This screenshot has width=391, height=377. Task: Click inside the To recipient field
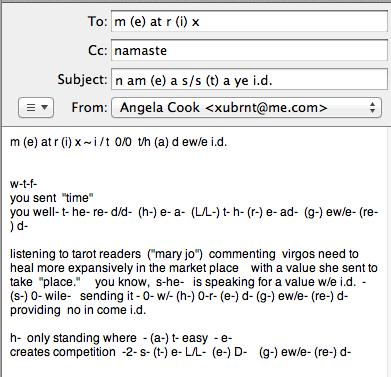click(x=249, y=22)
